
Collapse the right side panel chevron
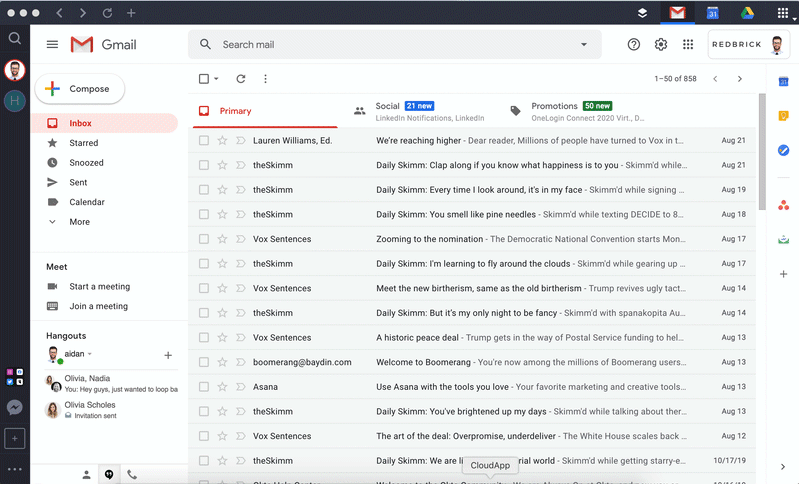click(x=783, y=467)
